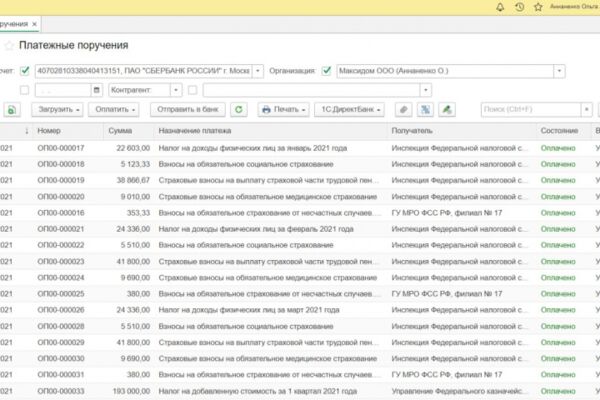Click the amount 5 123,33
The width and height of the screenshot is (600, 400).
[135, 164]
